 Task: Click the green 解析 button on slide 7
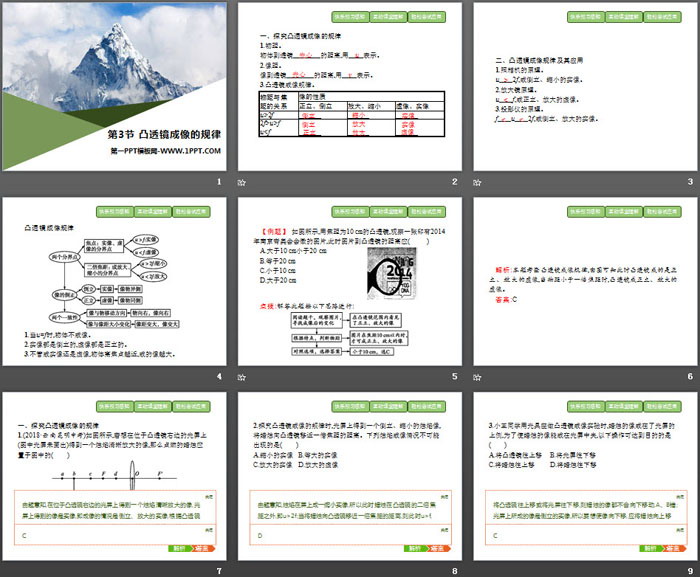coord(178,549)
